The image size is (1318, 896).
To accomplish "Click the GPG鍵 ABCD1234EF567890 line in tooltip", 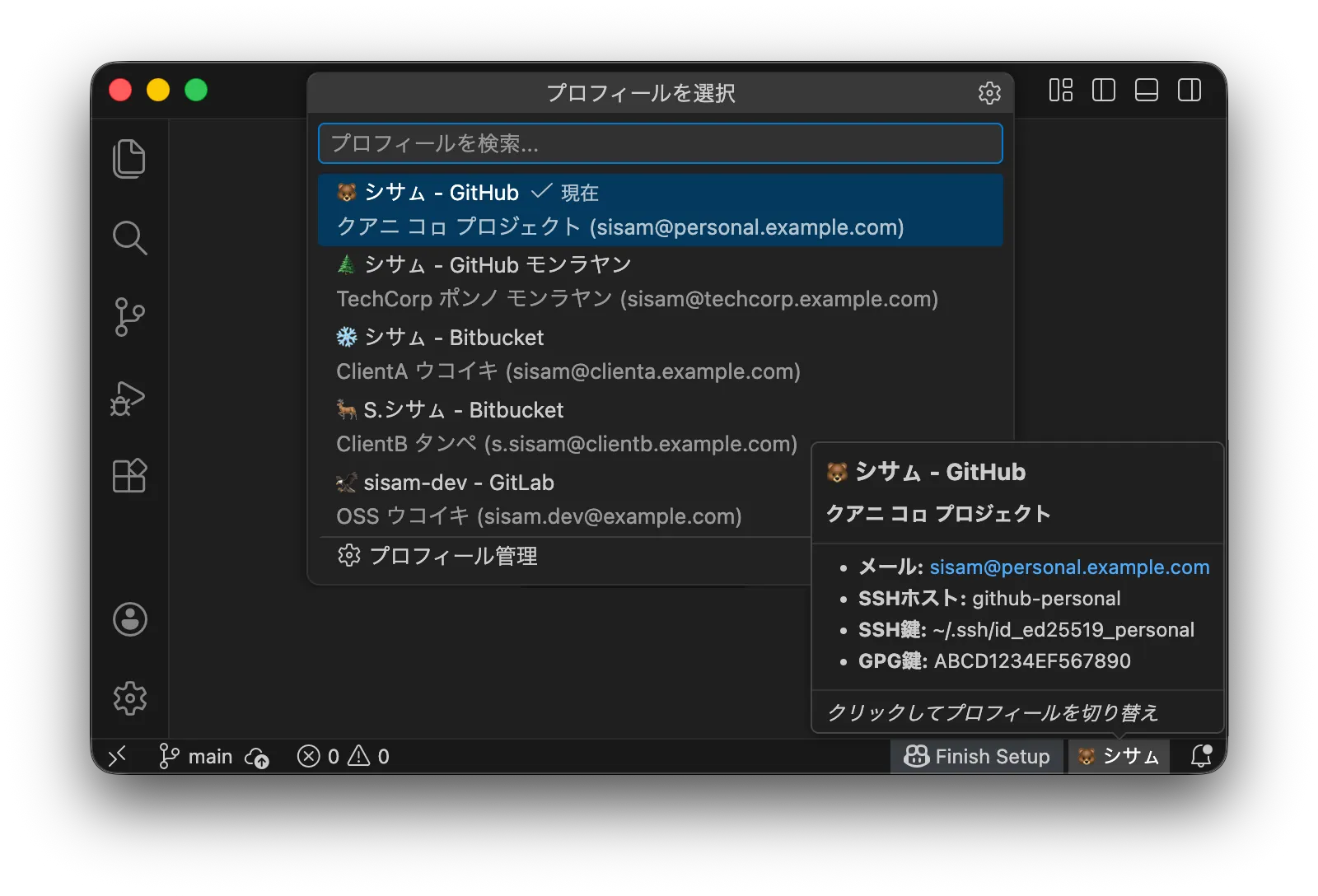I will (x=994, y=660).
